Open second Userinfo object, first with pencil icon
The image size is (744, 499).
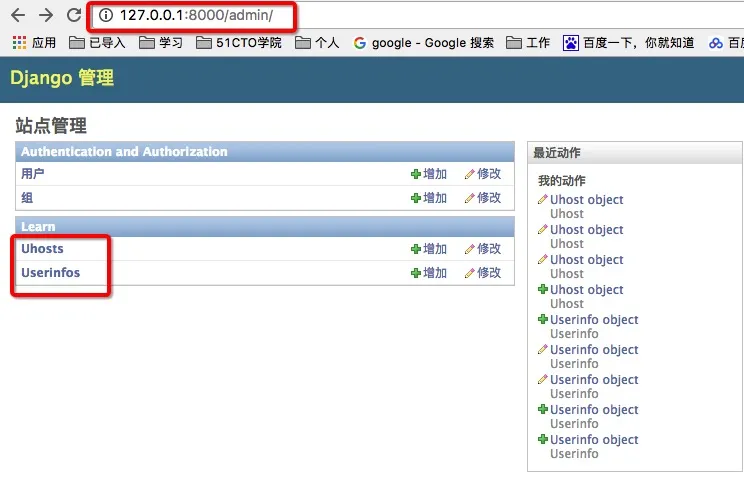[x=594, y=350]
